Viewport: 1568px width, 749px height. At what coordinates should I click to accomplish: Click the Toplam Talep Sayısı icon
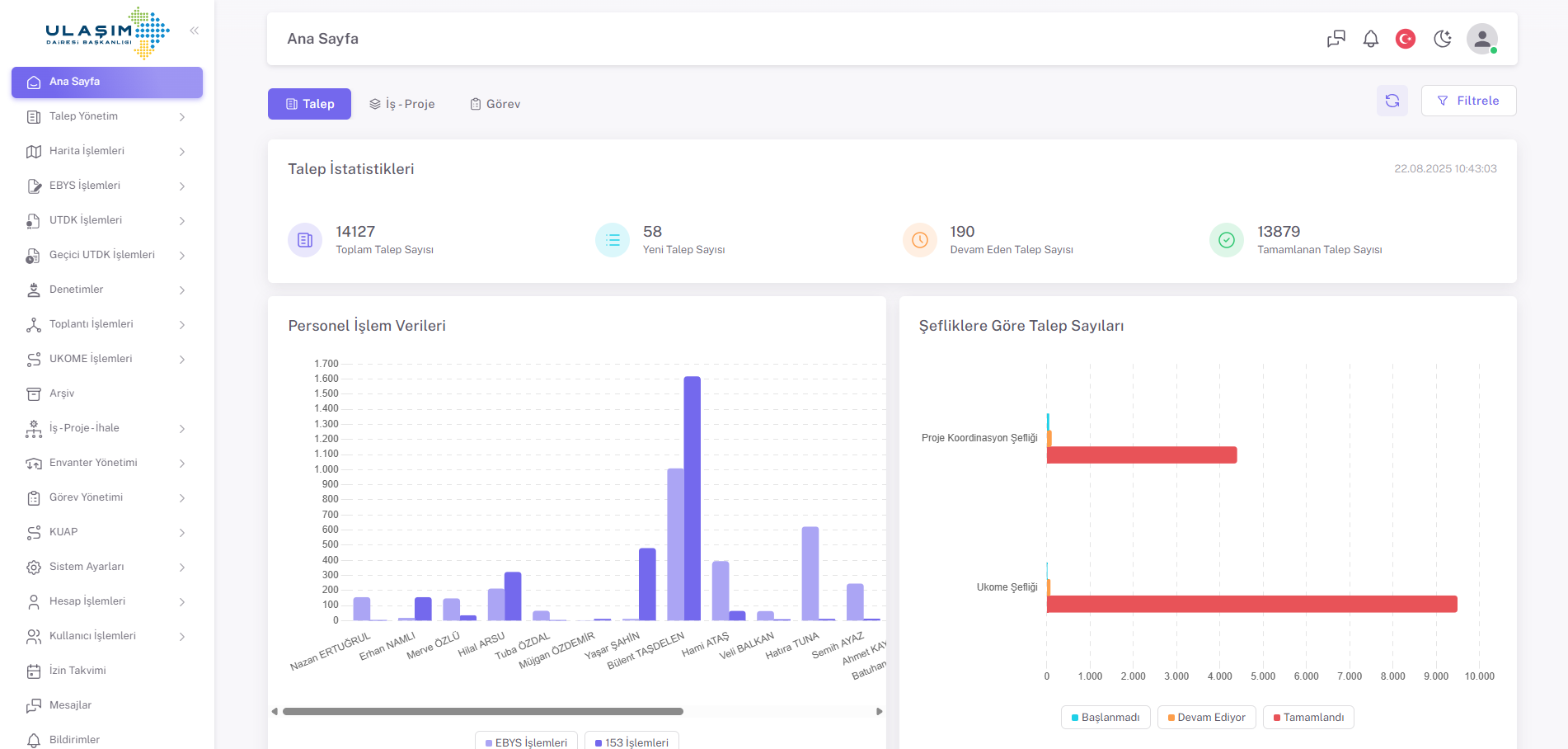coord(305,240)
